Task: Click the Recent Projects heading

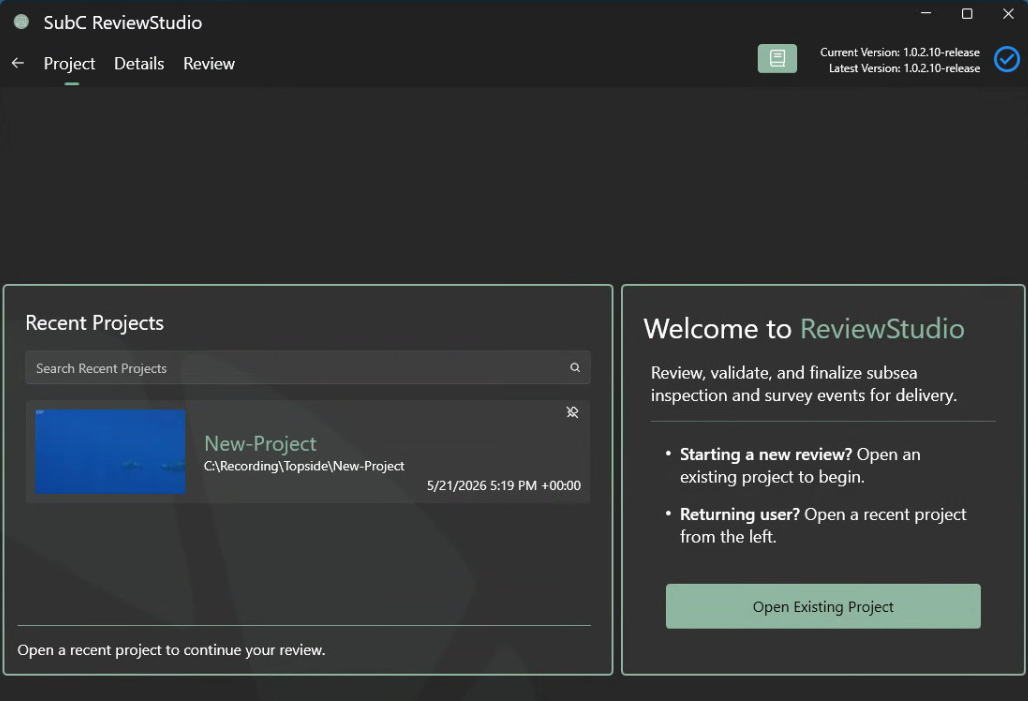Action: coord(94,323)
